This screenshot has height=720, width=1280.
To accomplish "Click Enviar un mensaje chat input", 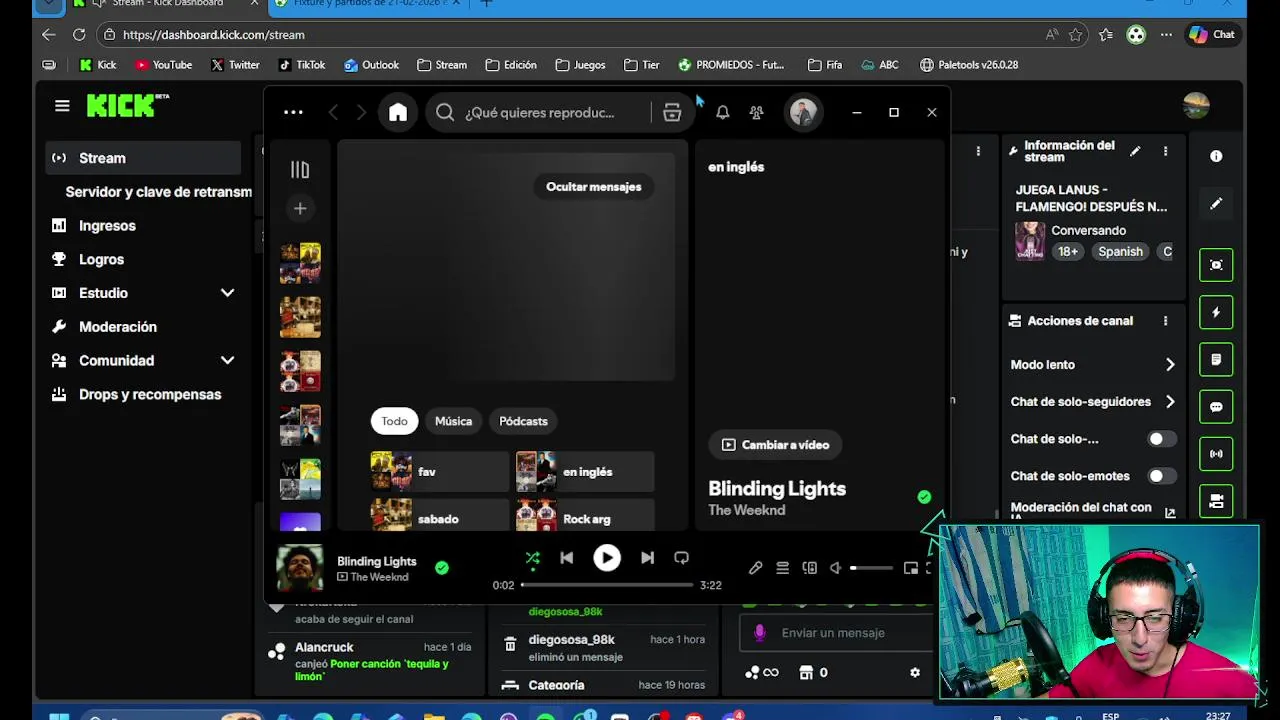I will click(x=836, y=633).
